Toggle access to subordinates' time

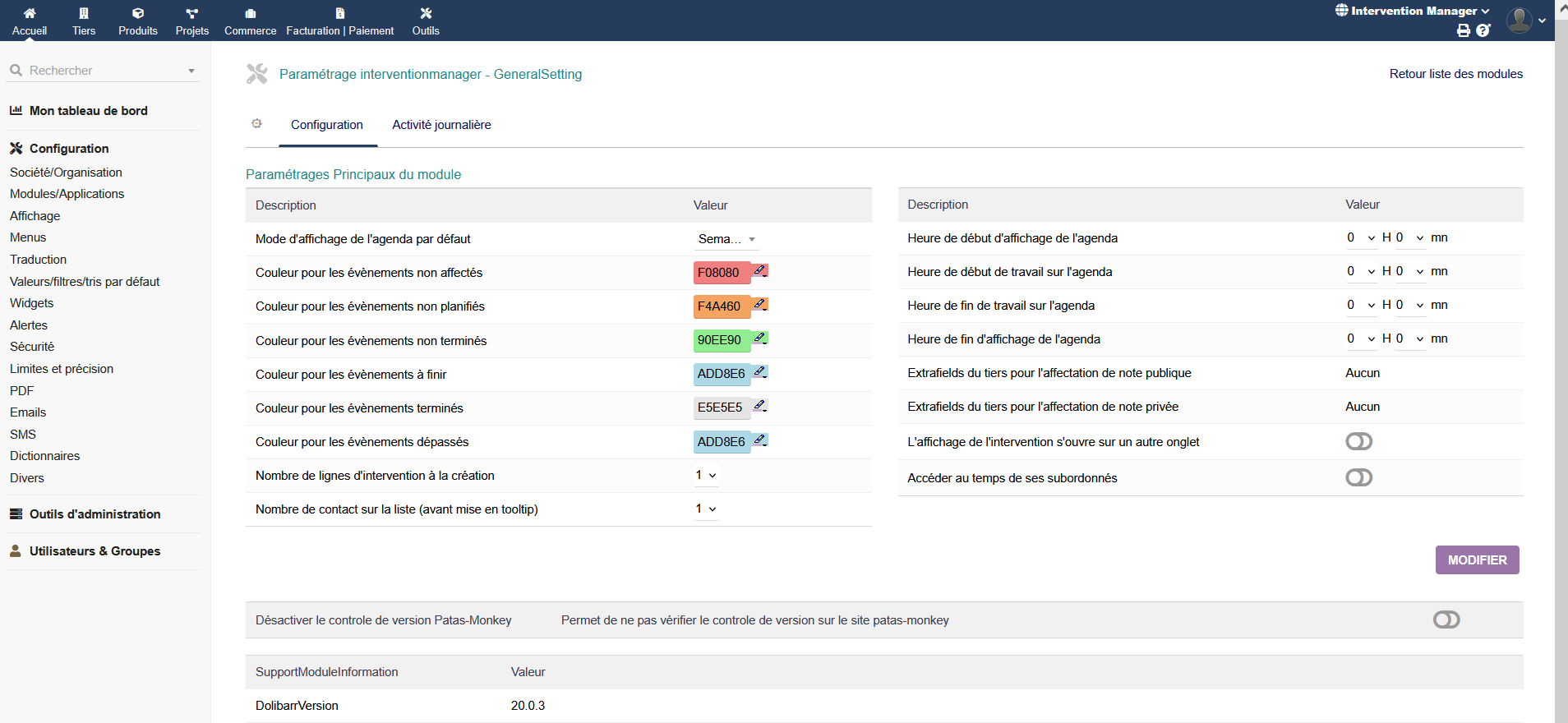[1358, 478]
